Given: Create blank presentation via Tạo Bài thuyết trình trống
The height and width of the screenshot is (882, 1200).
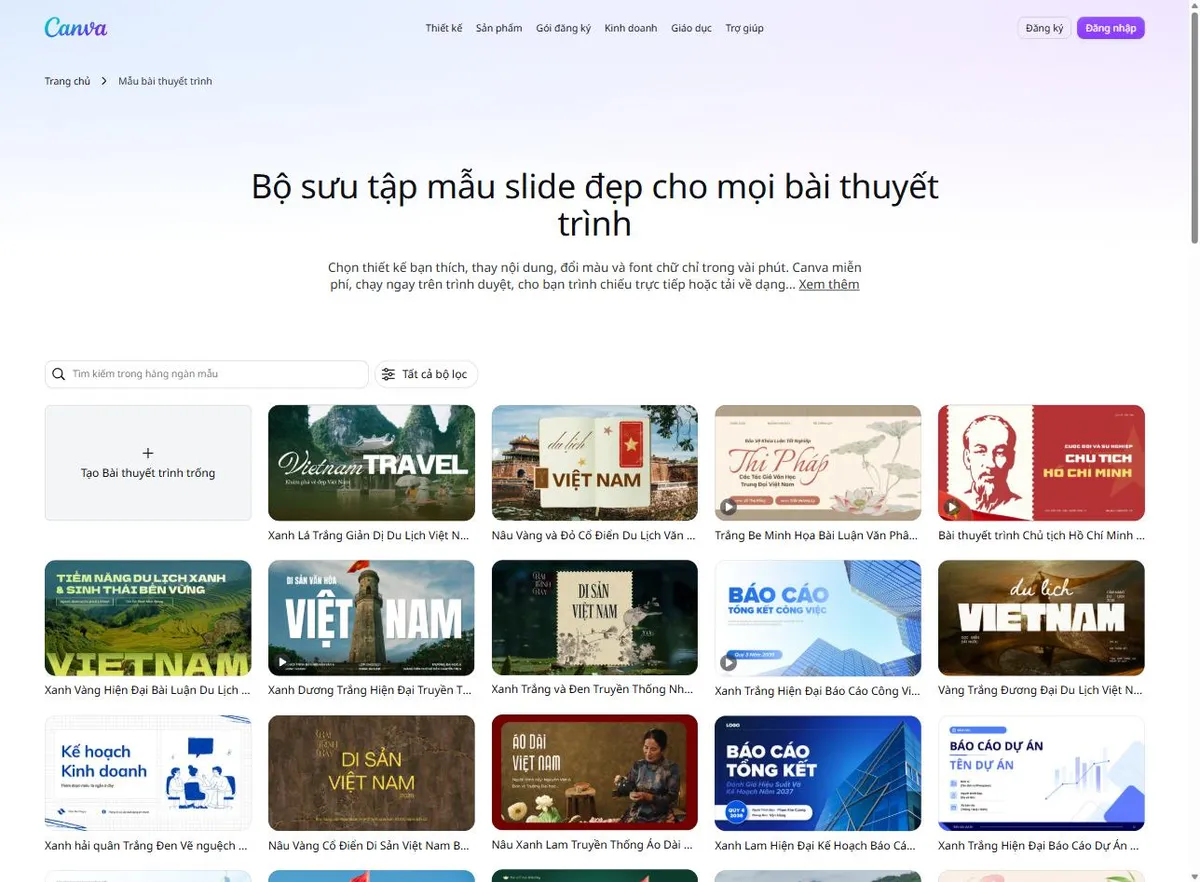Looking at the screenshot, I should [x=148, y=462].
